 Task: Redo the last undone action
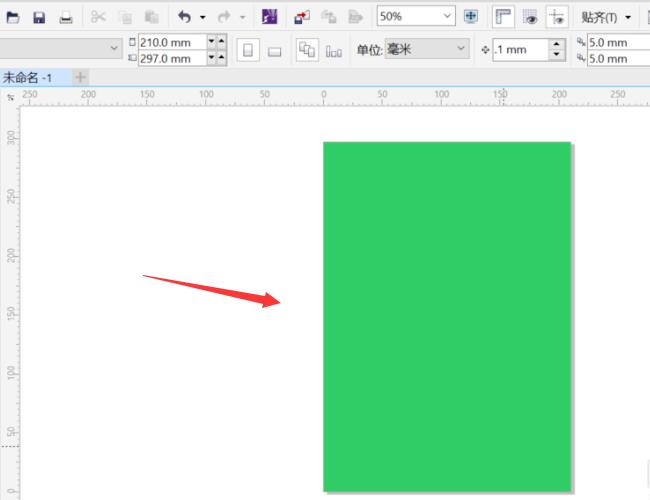[x=224, y=17]
